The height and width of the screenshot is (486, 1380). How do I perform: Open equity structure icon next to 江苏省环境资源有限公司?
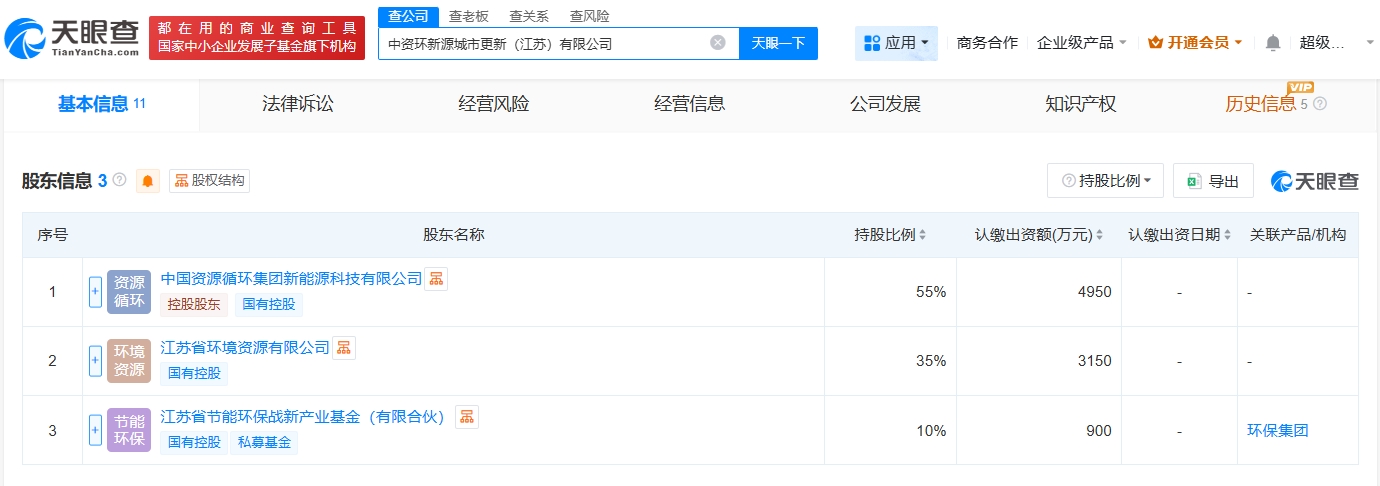344,348
